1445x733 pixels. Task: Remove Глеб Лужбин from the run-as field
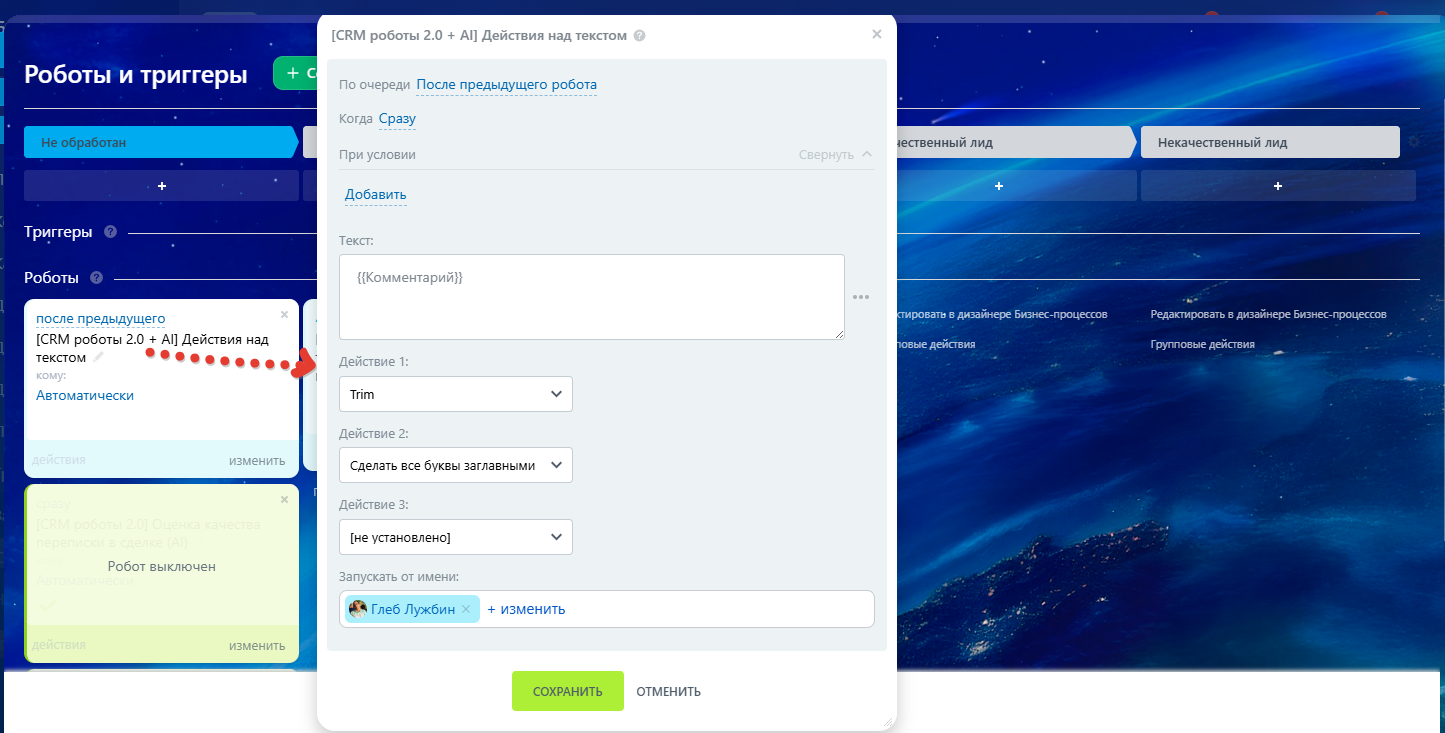click(466, 609)
